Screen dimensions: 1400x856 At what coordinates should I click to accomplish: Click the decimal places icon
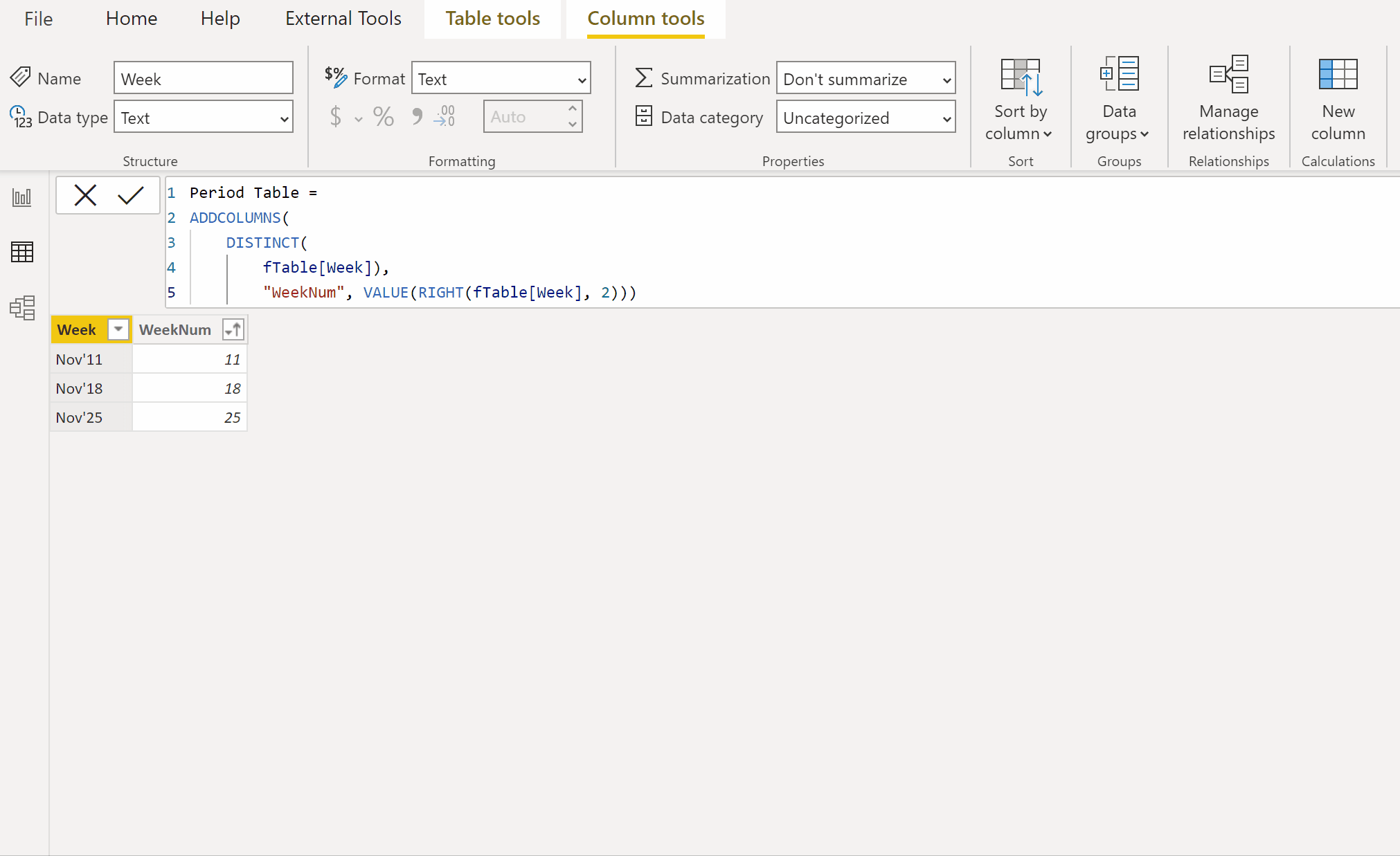445,116
